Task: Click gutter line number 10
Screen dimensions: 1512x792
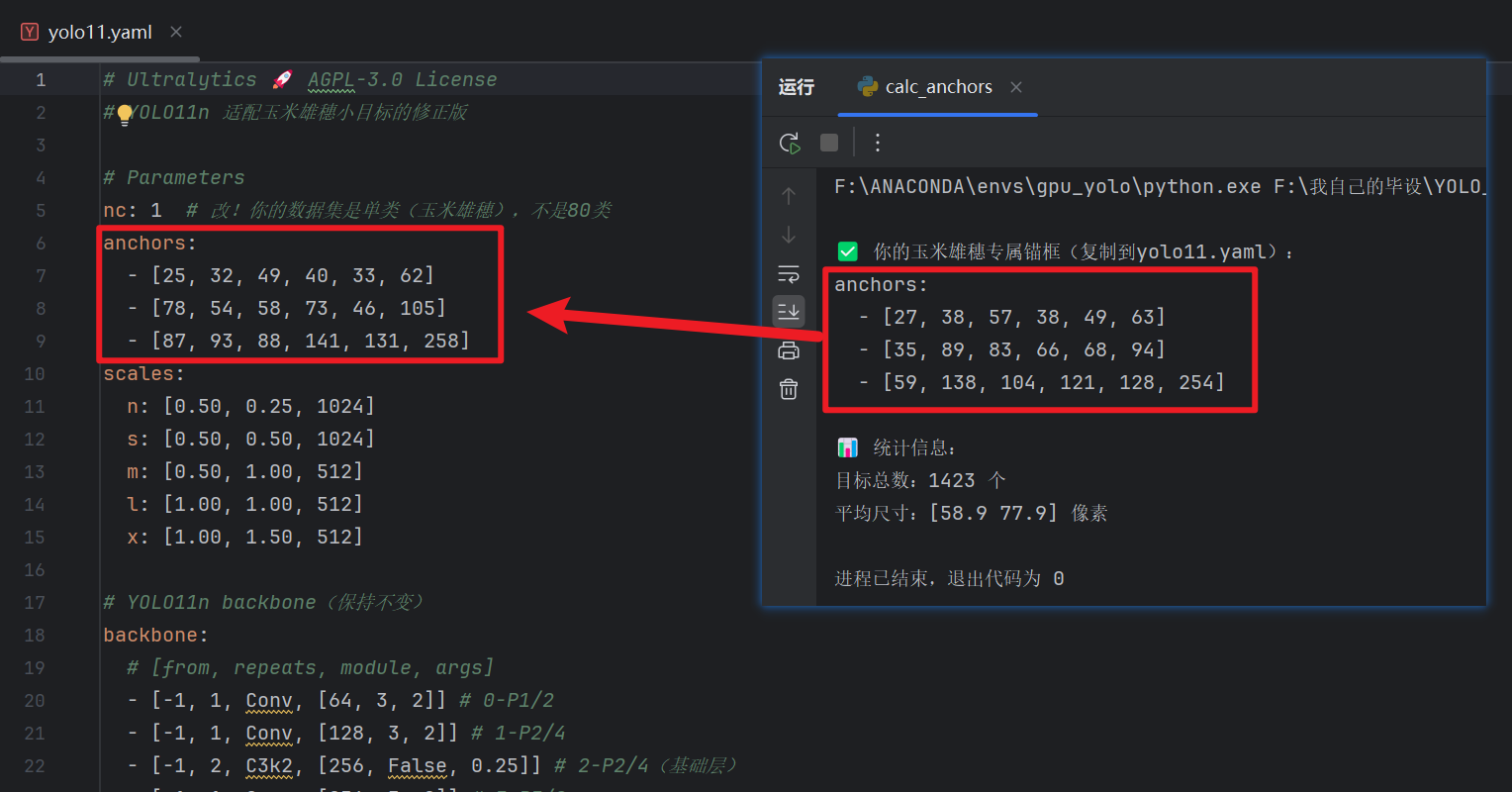Action: click(x=35, y=373)
